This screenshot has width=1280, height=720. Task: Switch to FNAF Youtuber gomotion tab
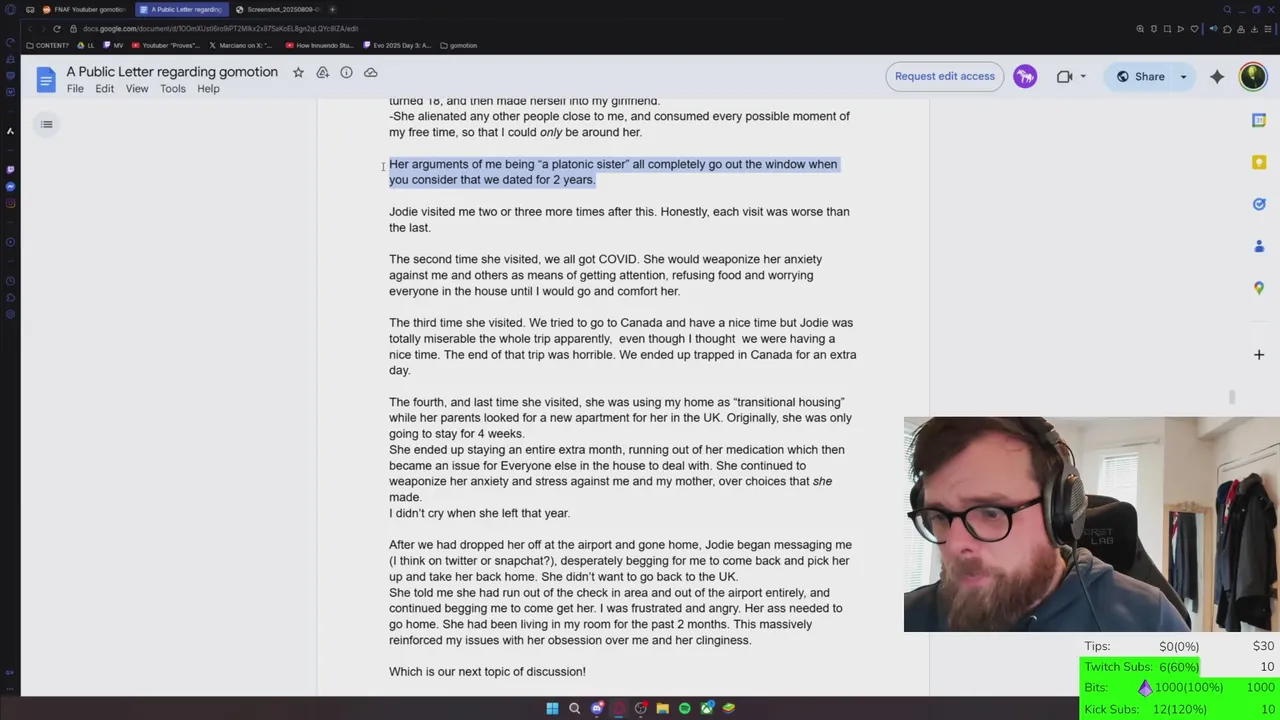[84, 10]
